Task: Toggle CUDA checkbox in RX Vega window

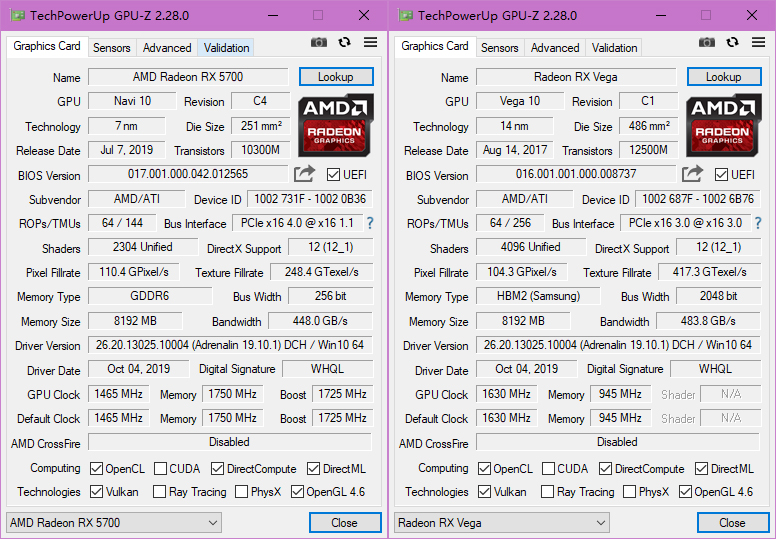Action: coord(548,469)
